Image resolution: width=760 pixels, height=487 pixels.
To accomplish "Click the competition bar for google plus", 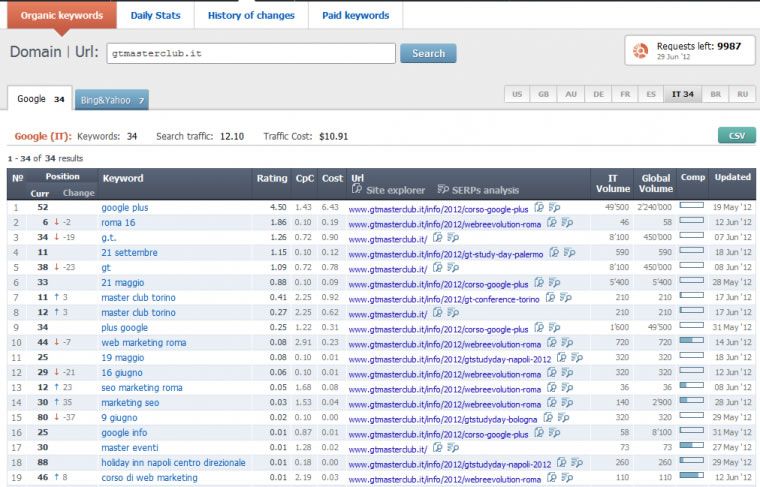I will 691,207.
